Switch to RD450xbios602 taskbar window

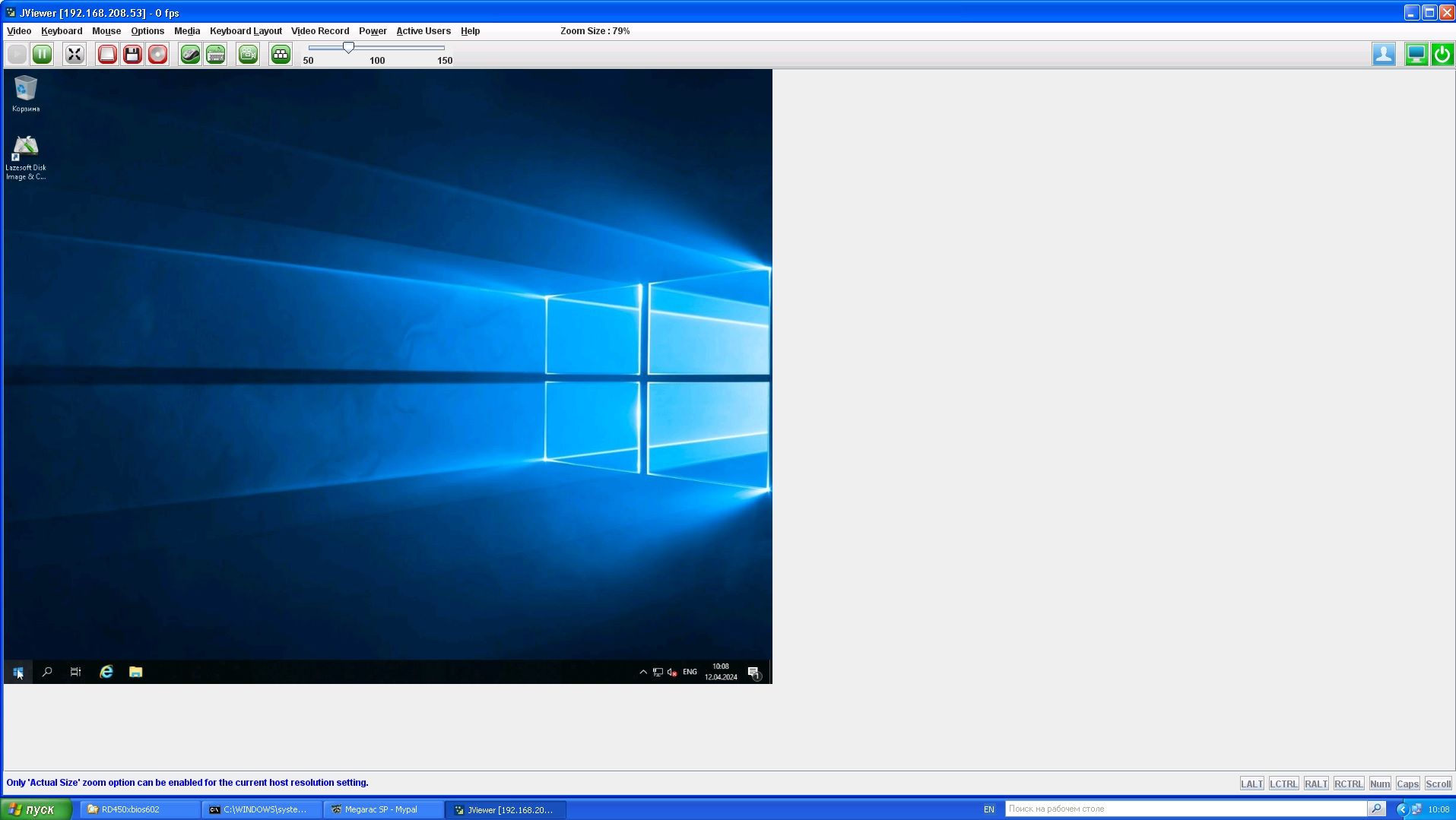(x=141, y=809)
